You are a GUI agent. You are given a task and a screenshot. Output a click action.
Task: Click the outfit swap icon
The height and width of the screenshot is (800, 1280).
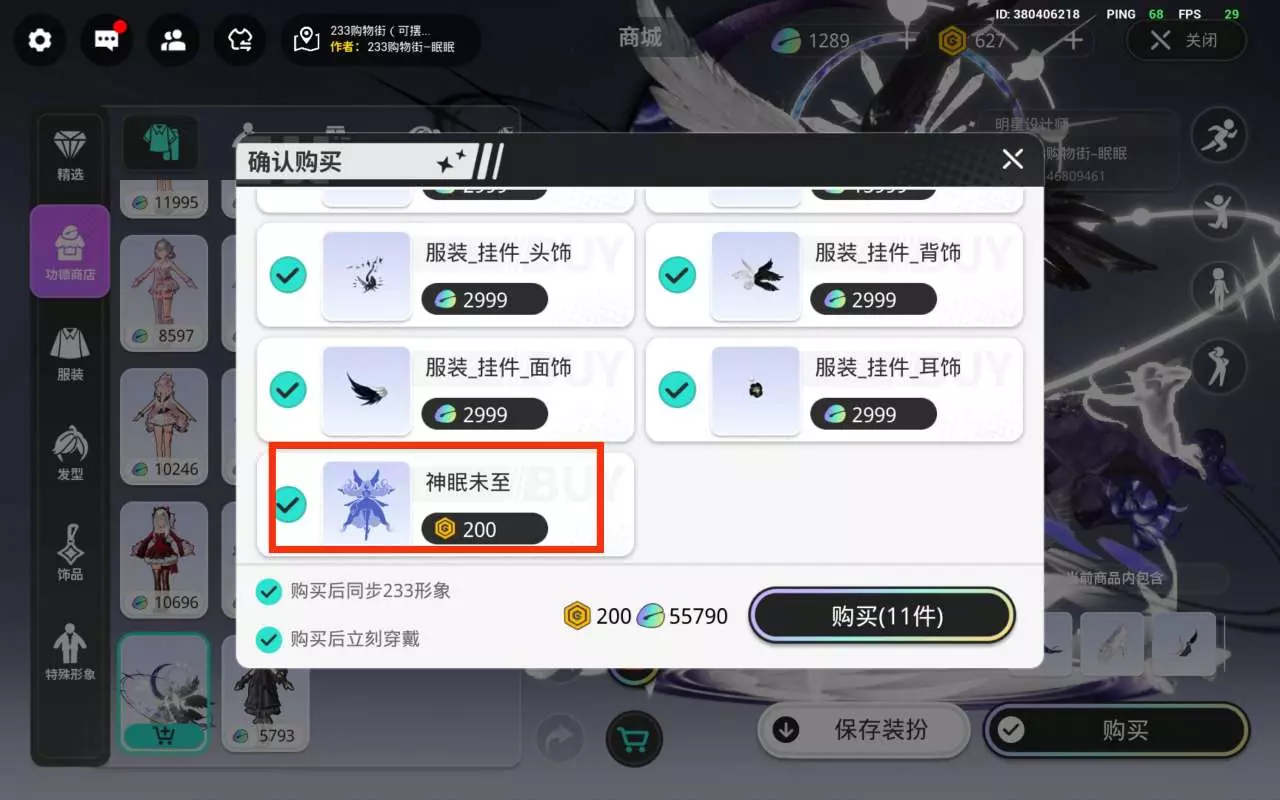coord(240,40)
